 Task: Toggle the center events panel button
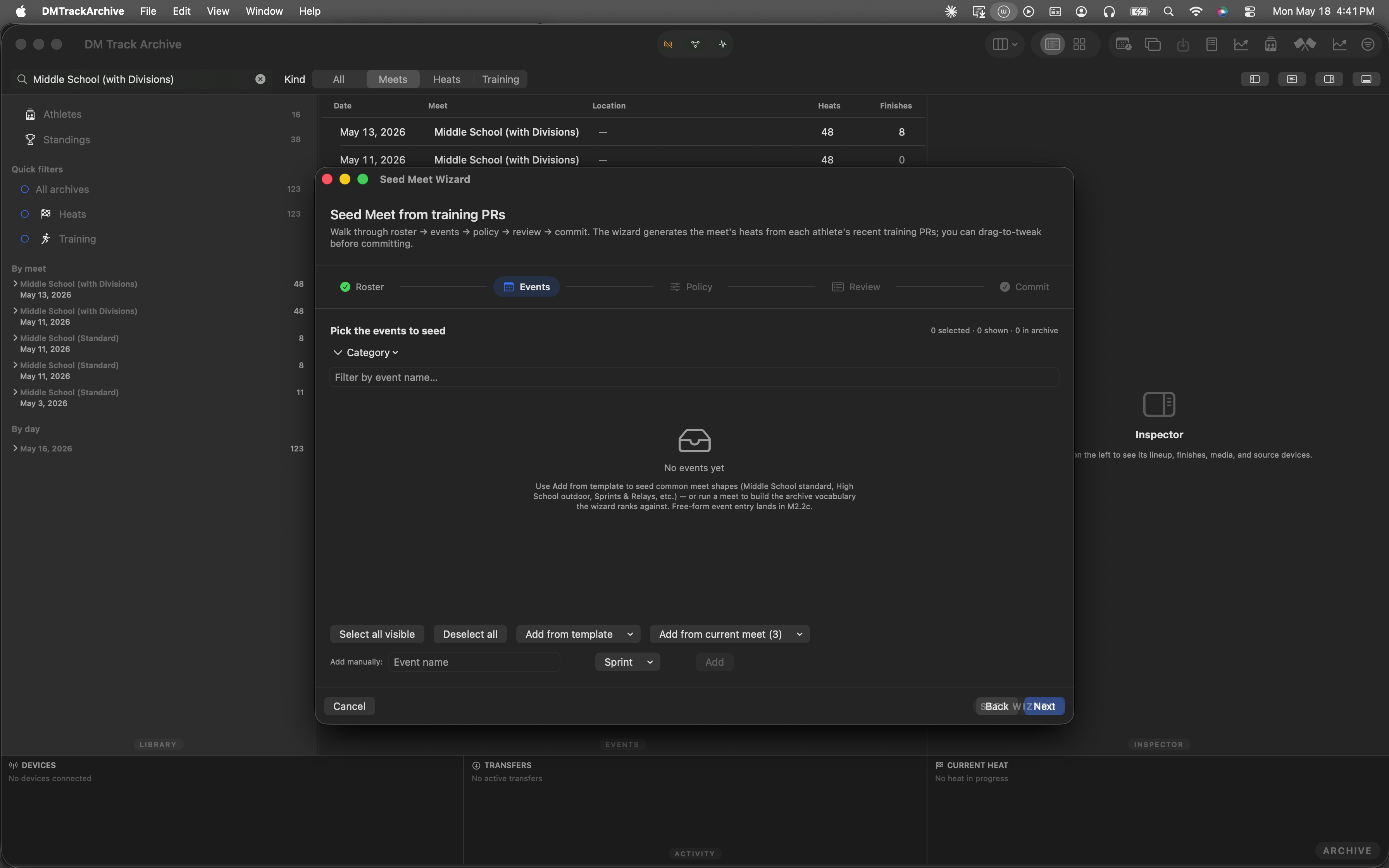click(1291, 79)
